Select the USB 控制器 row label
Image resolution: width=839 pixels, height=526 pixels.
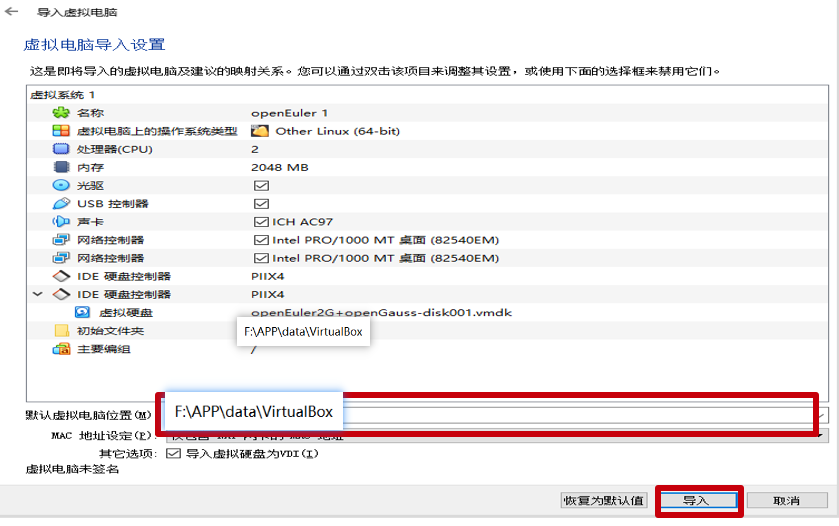tap(112, 204)
